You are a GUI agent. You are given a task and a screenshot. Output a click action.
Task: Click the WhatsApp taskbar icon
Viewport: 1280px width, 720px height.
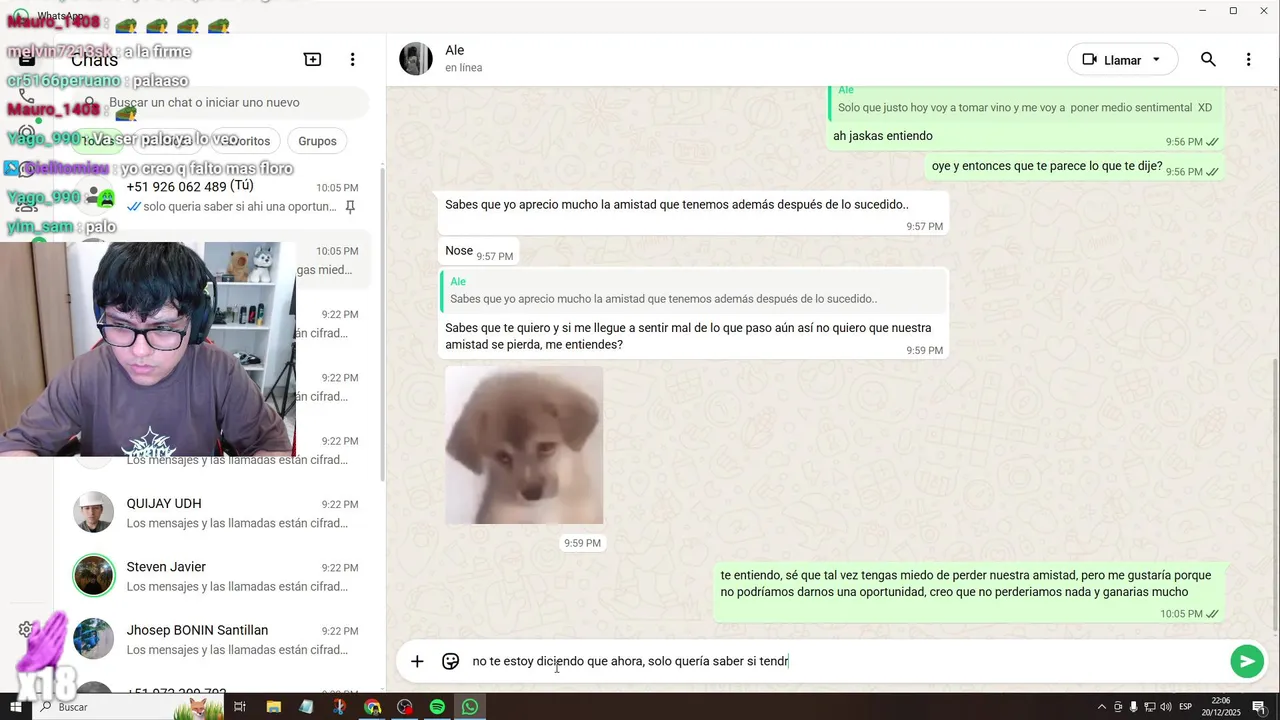tap(470, 707)
